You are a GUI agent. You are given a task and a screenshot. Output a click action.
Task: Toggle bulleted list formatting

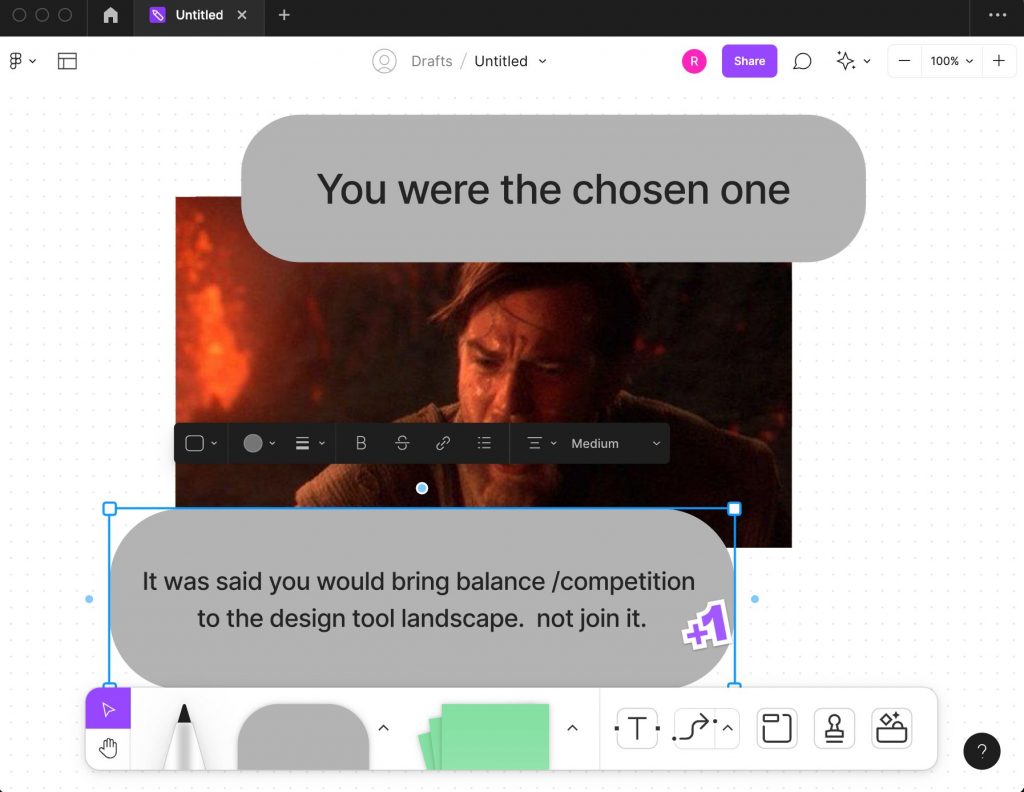coord(484,443)
